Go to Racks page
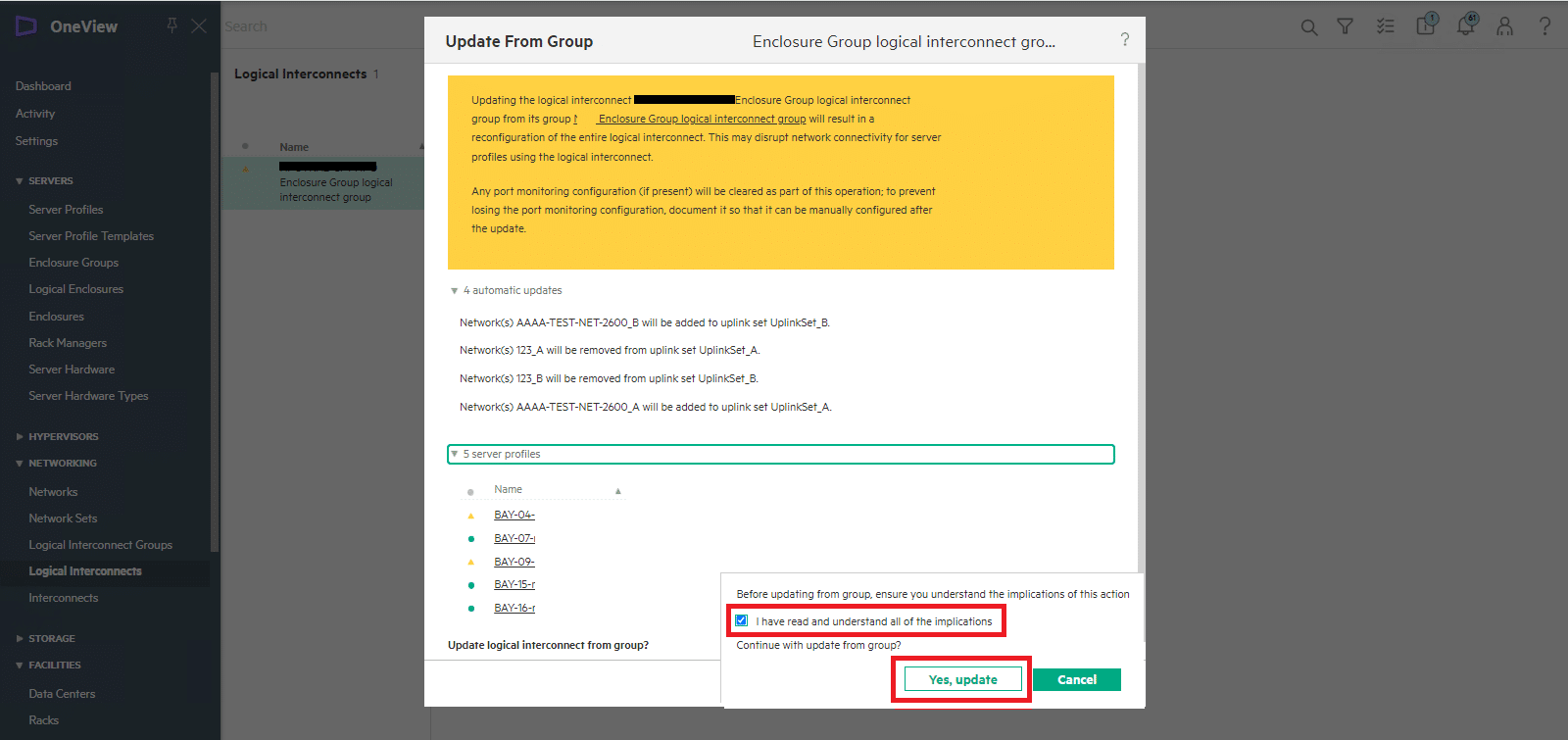Viewport: 1568px width, 740px height. point(43,720)
